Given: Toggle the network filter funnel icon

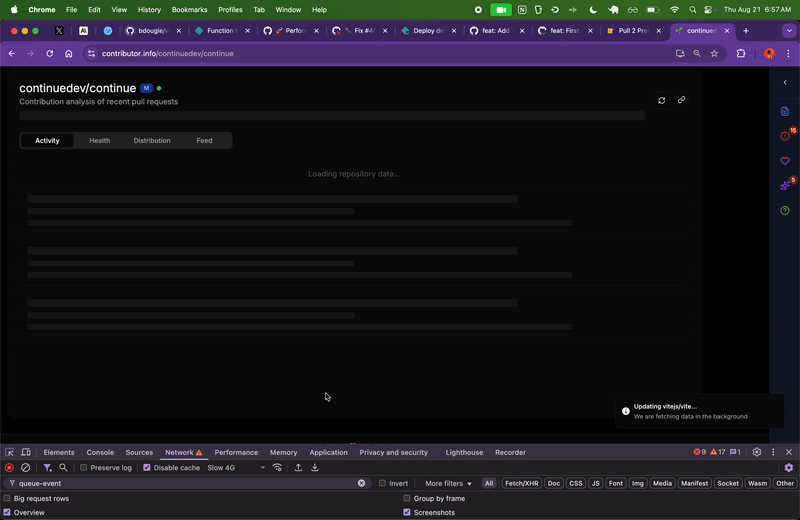Looking at the screenshot, I should click(47, 467).
